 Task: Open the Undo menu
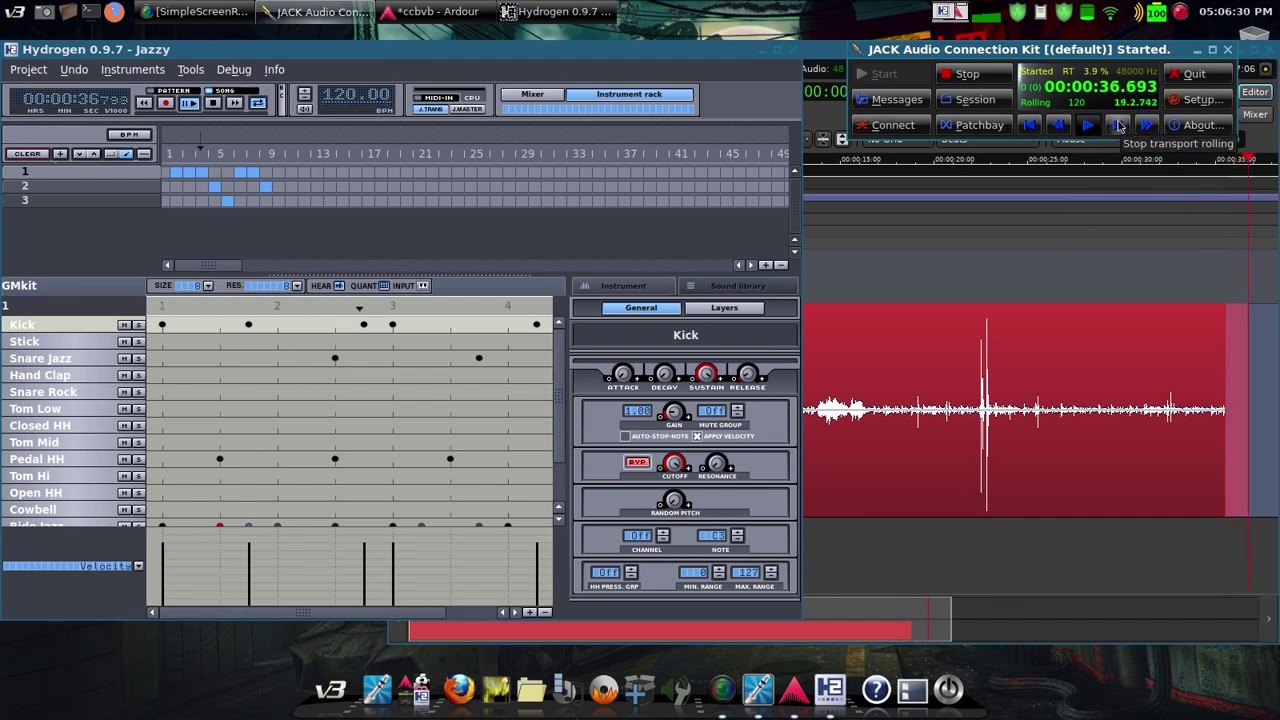click(74, 70)
